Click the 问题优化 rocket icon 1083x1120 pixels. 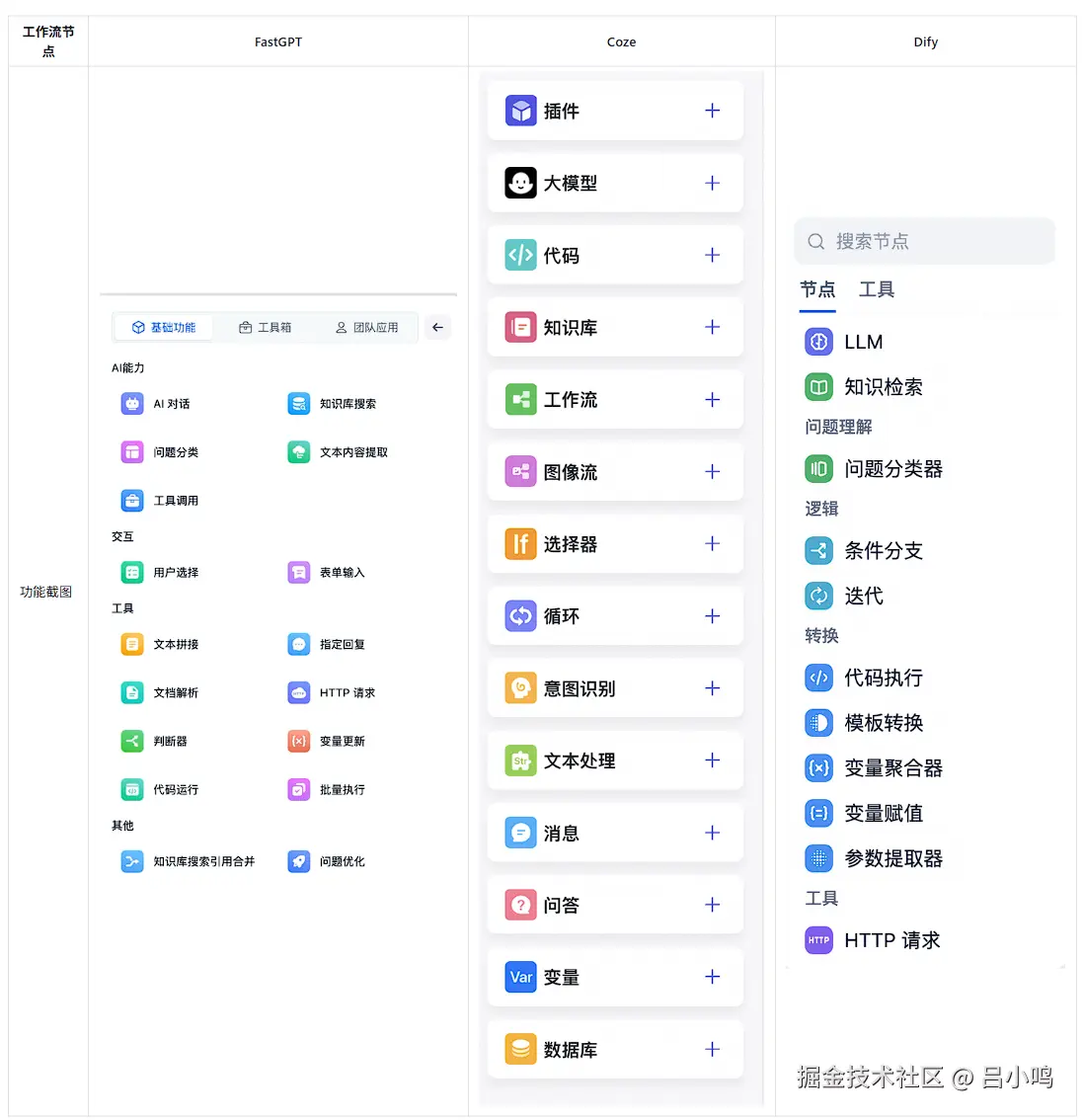click(298, 861)
